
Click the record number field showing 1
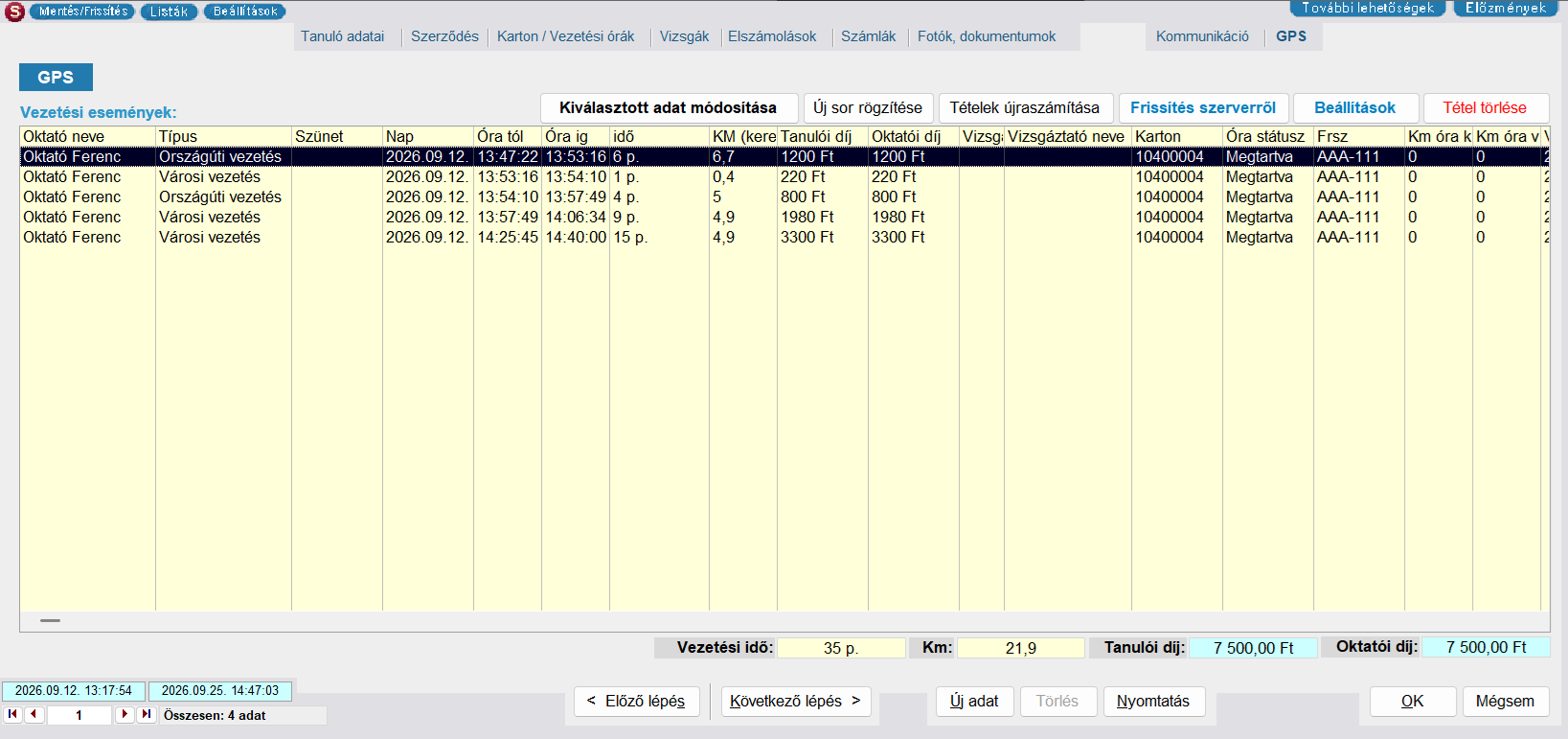(x=80, y=715)
